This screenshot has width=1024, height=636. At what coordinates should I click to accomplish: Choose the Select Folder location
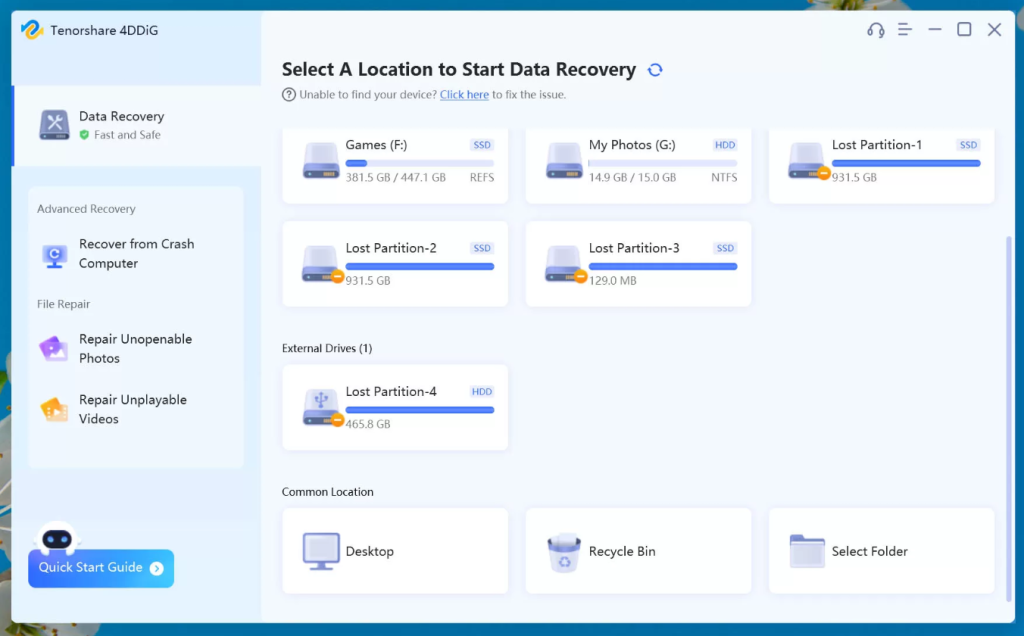pyautogui.click(x=882, y=551)
